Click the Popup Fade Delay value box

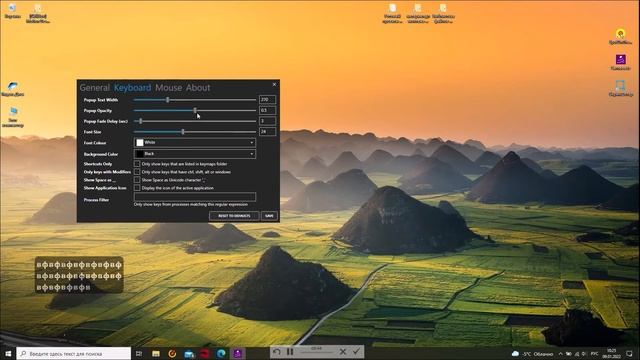click(x=267, y=121)
